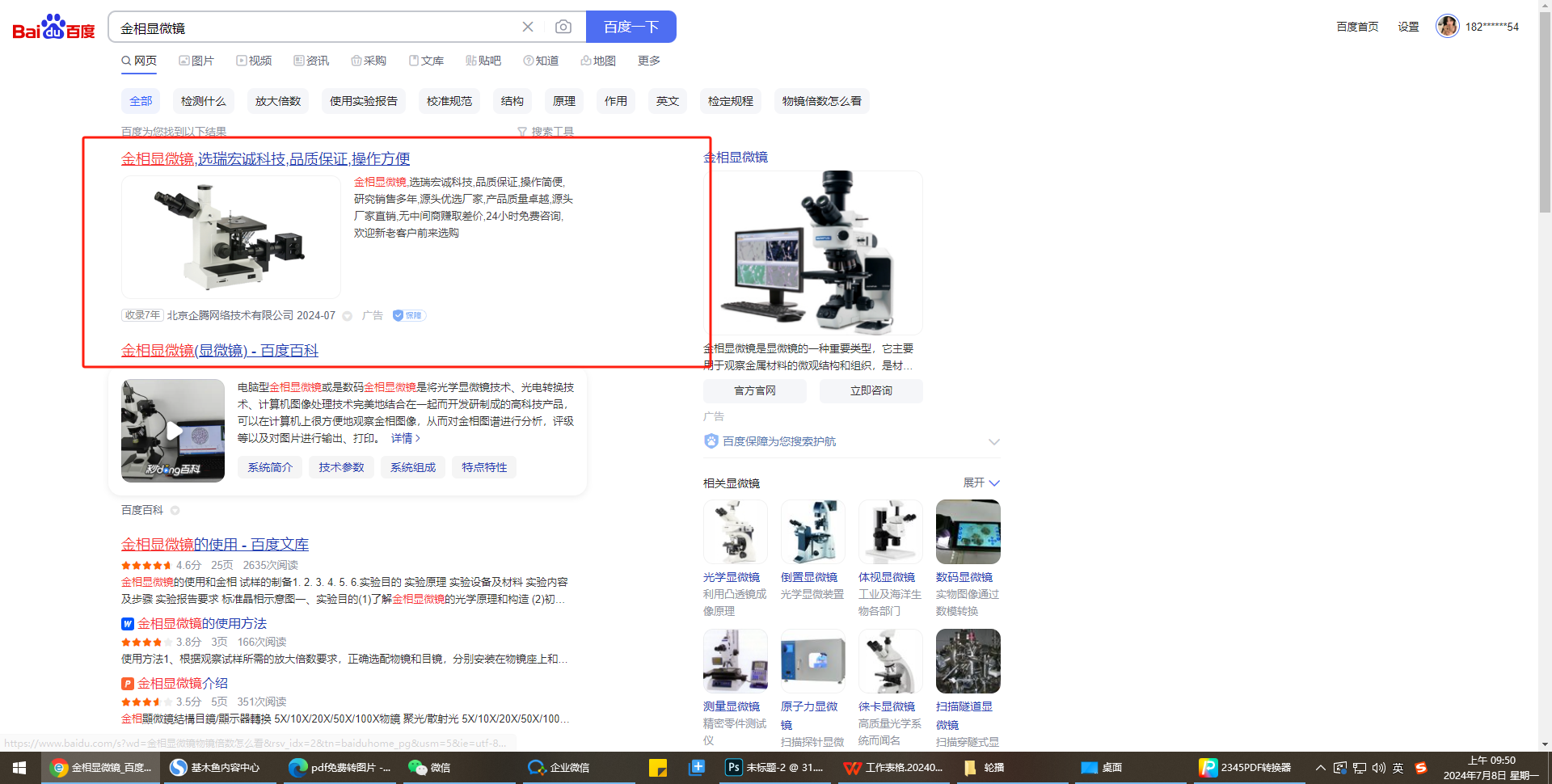The height and width of the screenshot is (784, 1552).
Task: Open image search via the camera icon
Action: tap(563, 27)
